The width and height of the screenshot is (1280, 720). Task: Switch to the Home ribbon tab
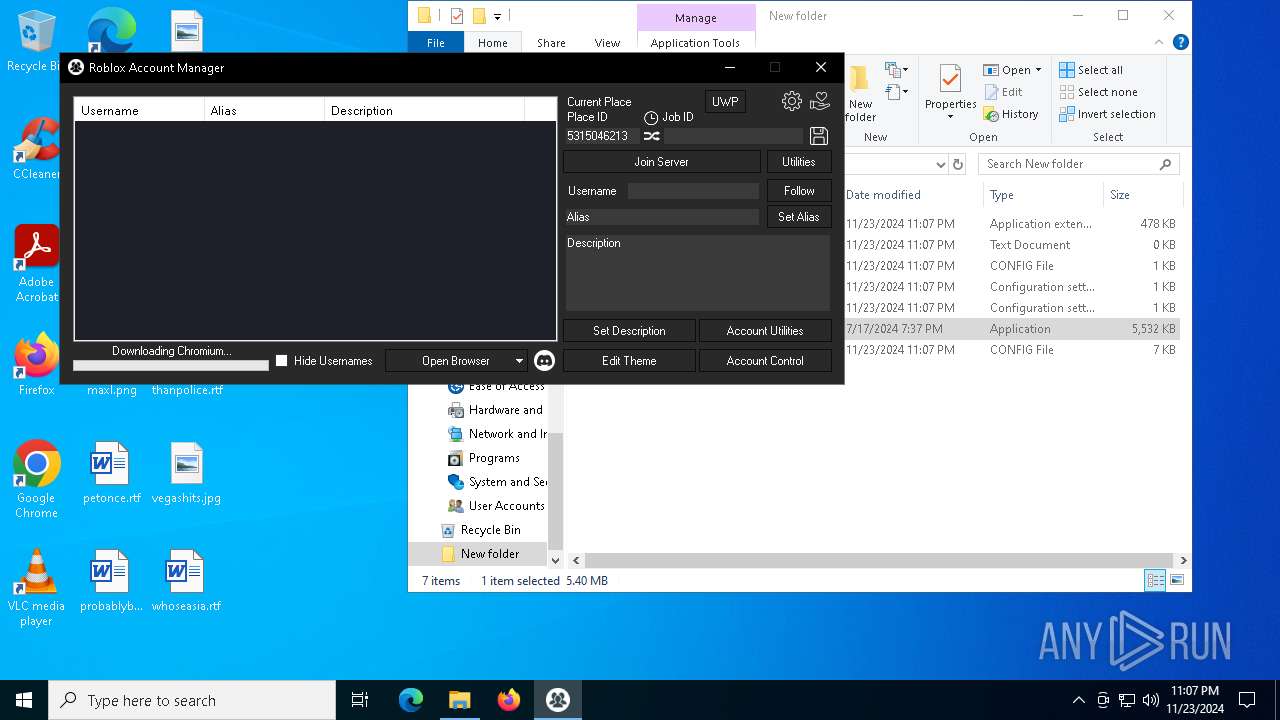pyautogui.click(x=492, y=43)
